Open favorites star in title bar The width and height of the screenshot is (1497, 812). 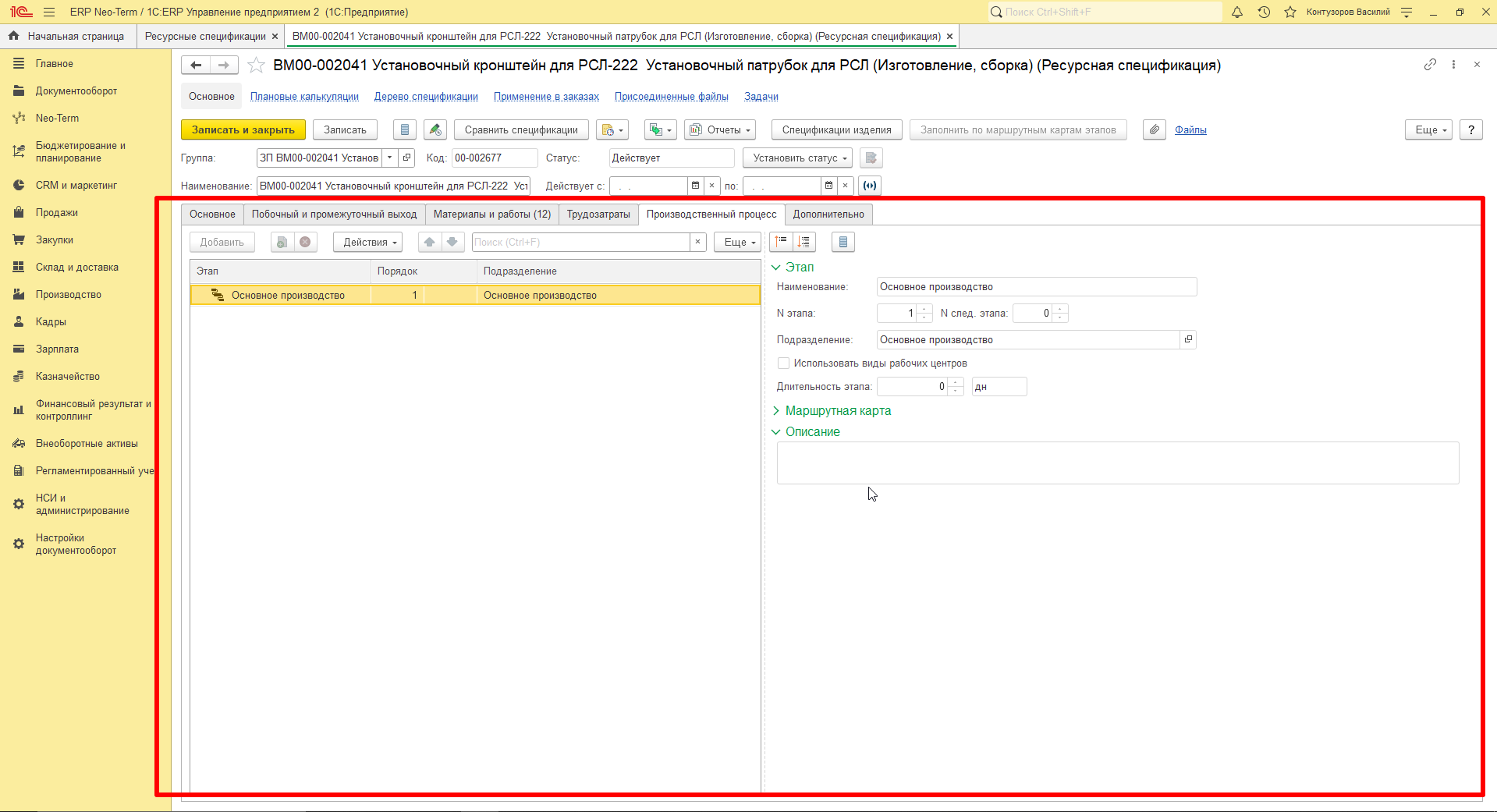point(1290,12)
